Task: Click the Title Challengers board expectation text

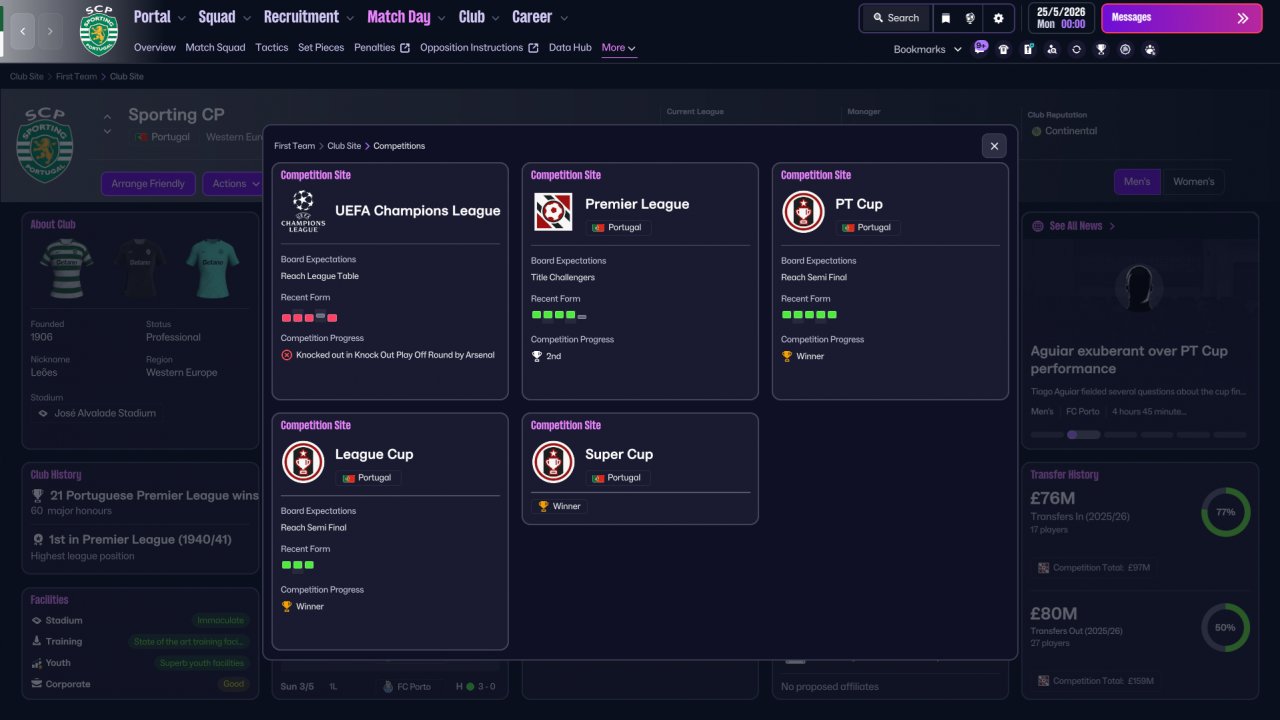Action: 563,278
